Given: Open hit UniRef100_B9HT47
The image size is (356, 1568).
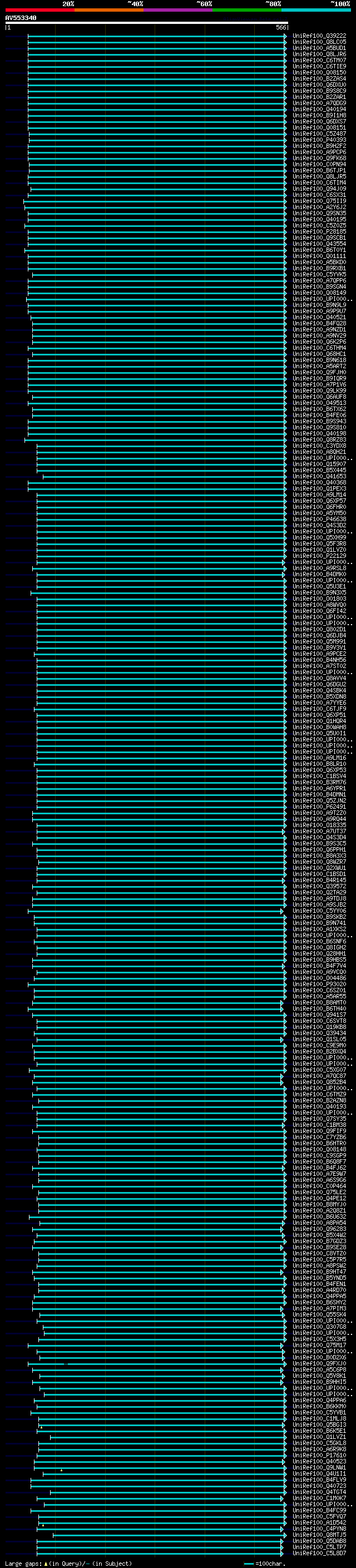Looking at the screenshot, I should point(319,1272).
